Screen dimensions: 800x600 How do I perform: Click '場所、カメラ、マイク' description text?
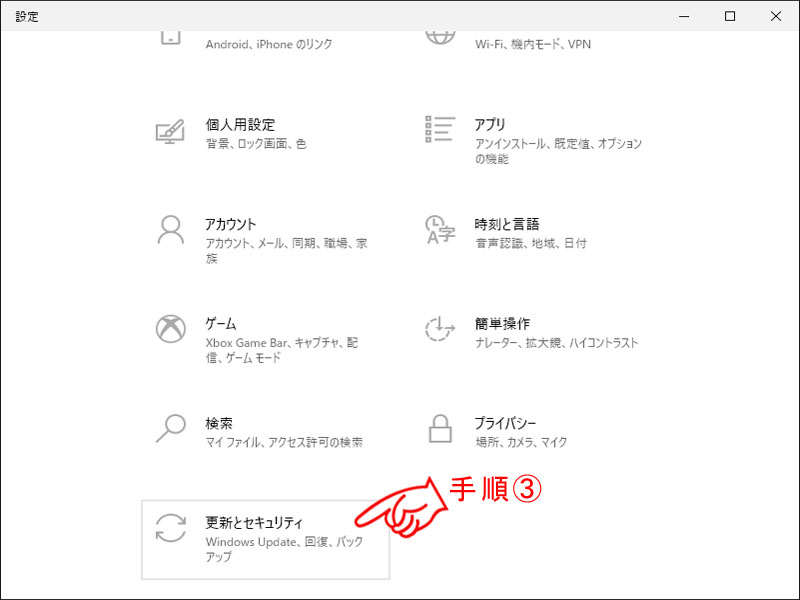tap(521, 442)
